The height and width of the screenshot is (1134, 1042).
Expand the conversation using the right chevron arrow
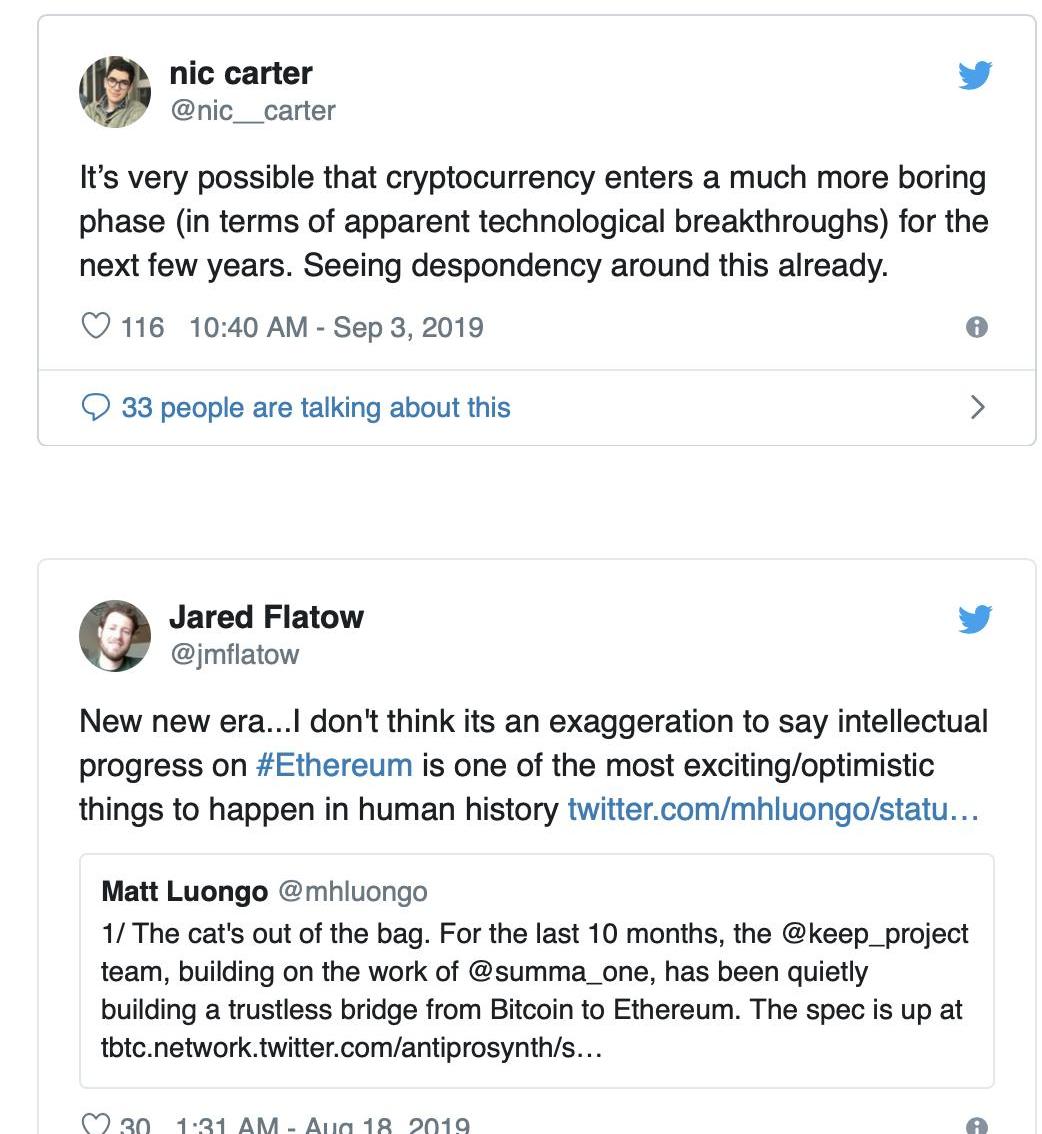(978, 407)
